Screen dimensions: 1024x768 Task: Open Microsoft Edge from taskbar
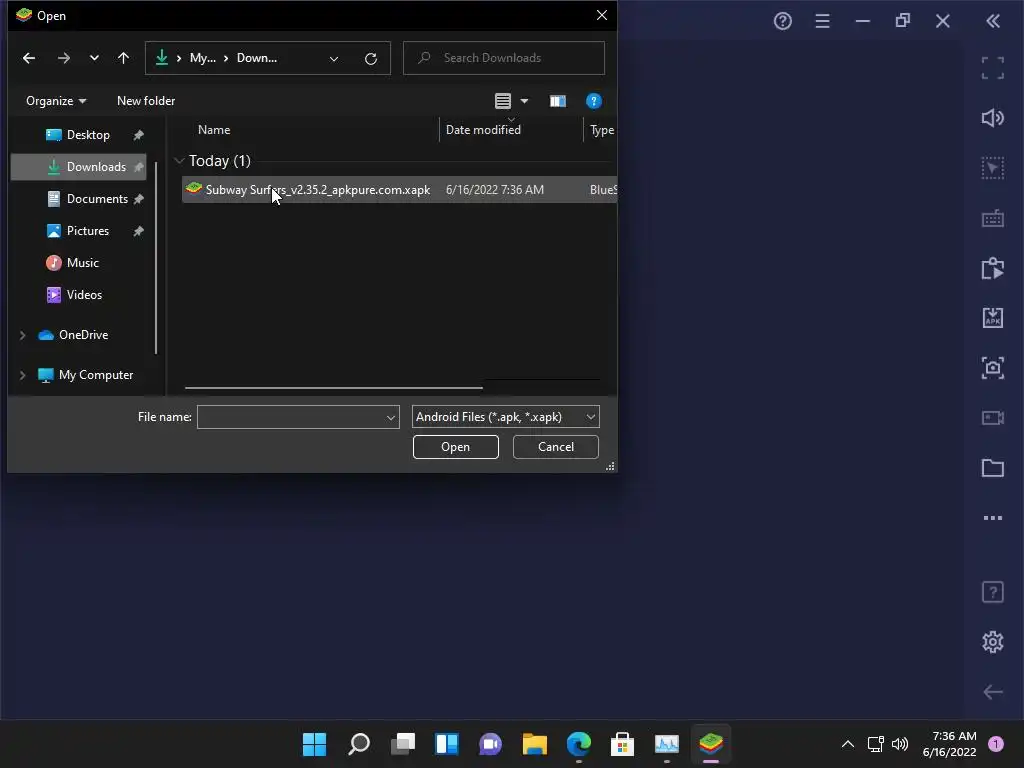[x=579, y=744]
